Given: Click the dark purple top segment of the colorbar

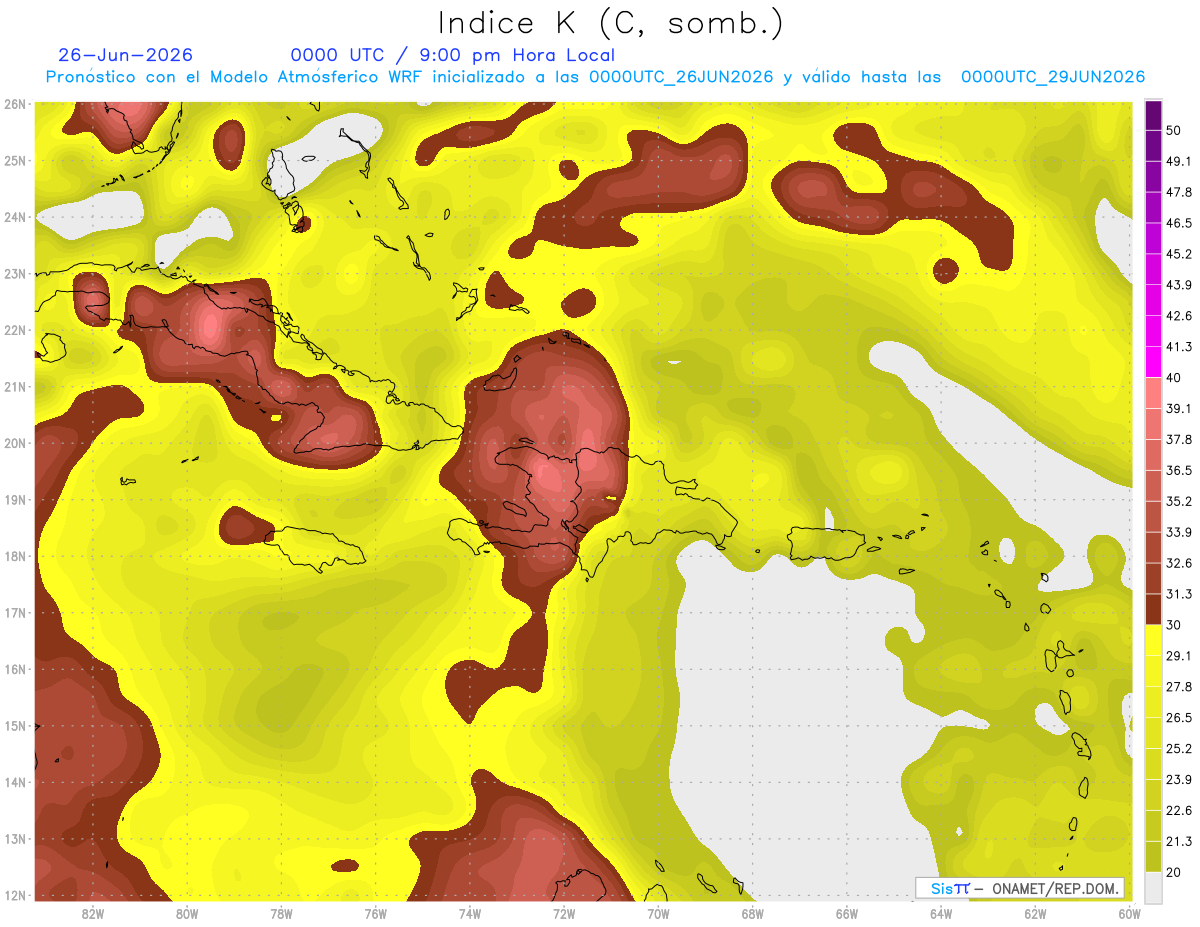Looking at the screenshot, I should click(1154, 116).
